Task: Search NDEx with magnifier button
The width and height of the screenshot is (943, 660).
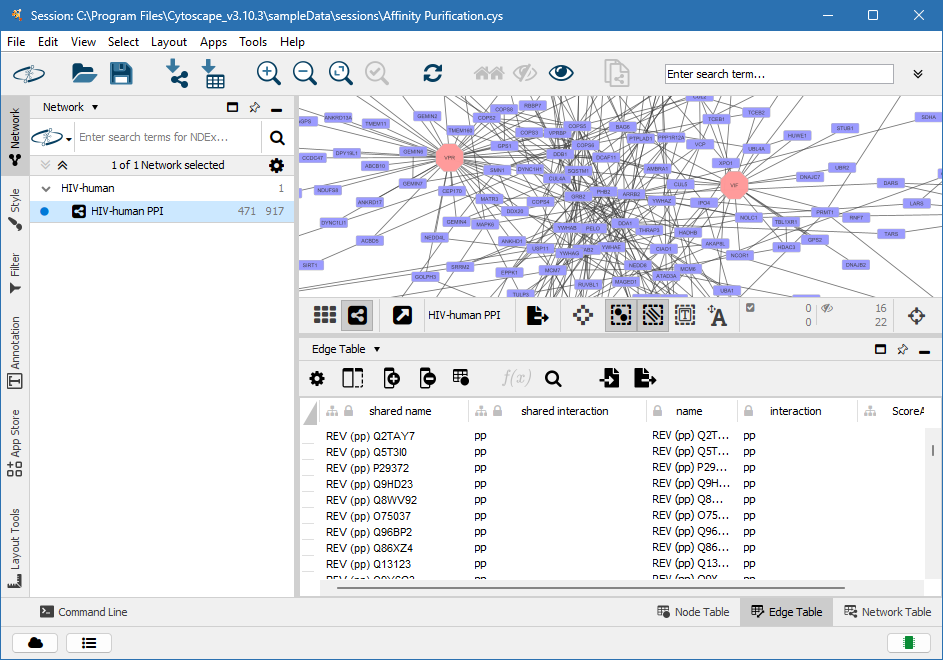Action: [277, 138]
